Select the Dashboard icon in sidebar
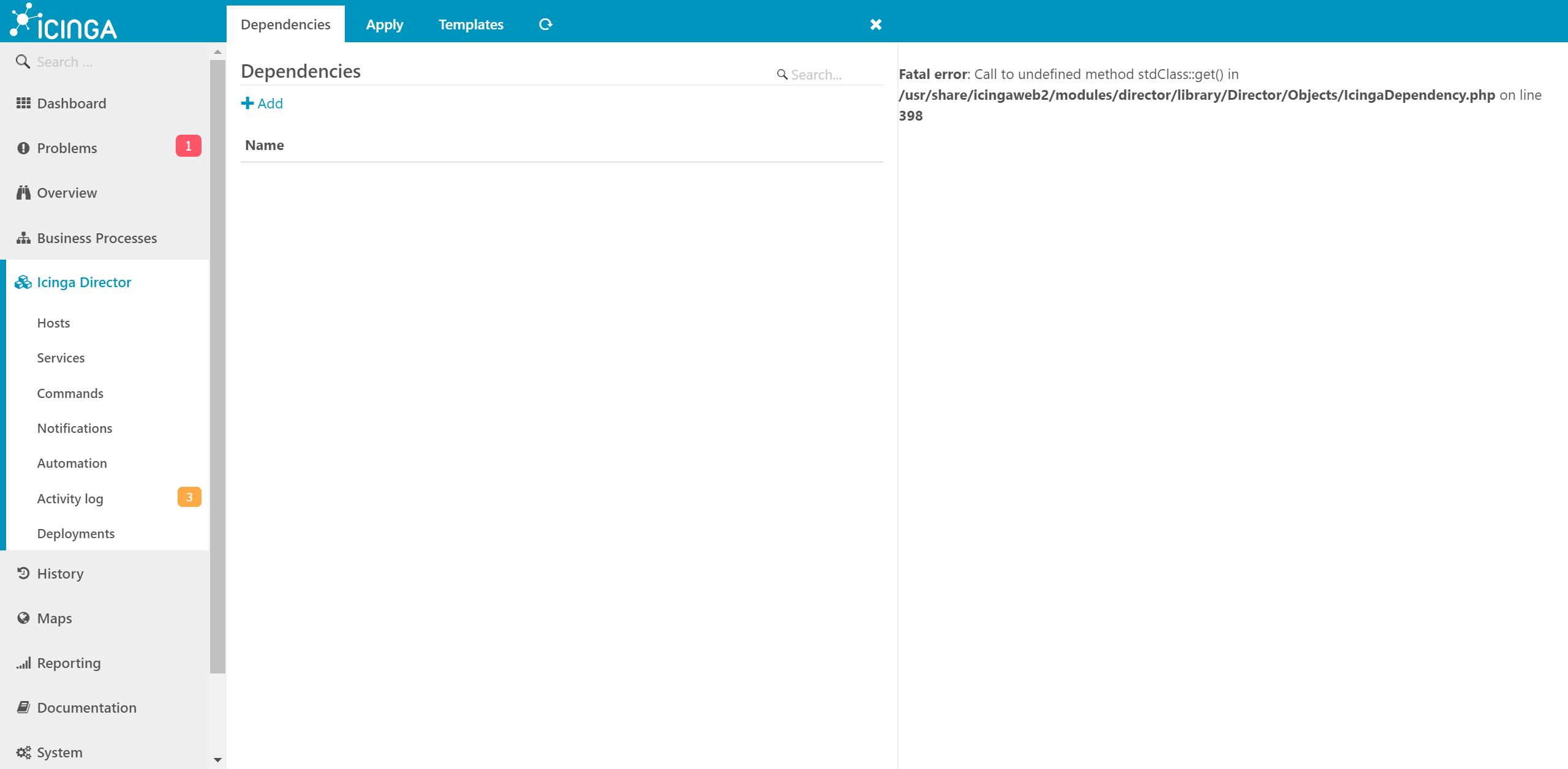Screen dimensions: 1568x769 [23, 103]
